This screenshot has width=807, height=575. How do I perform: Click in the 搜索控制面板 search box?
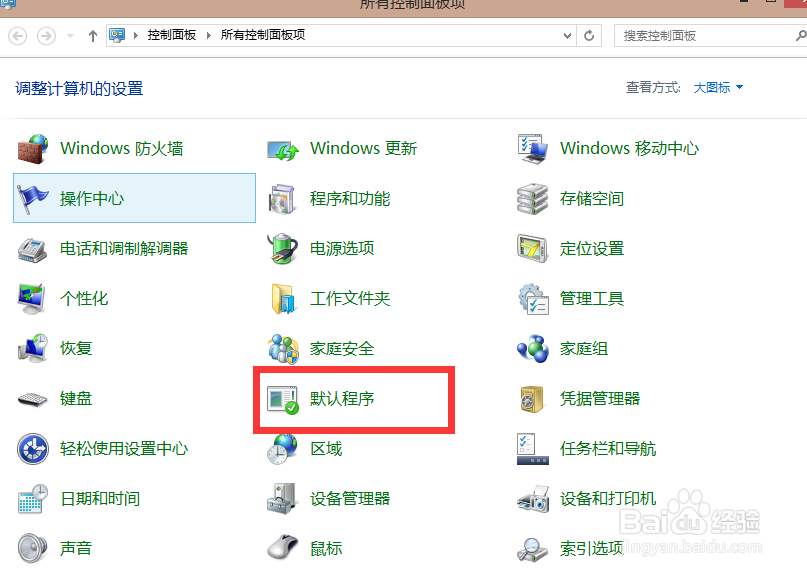tap(703, 36)
